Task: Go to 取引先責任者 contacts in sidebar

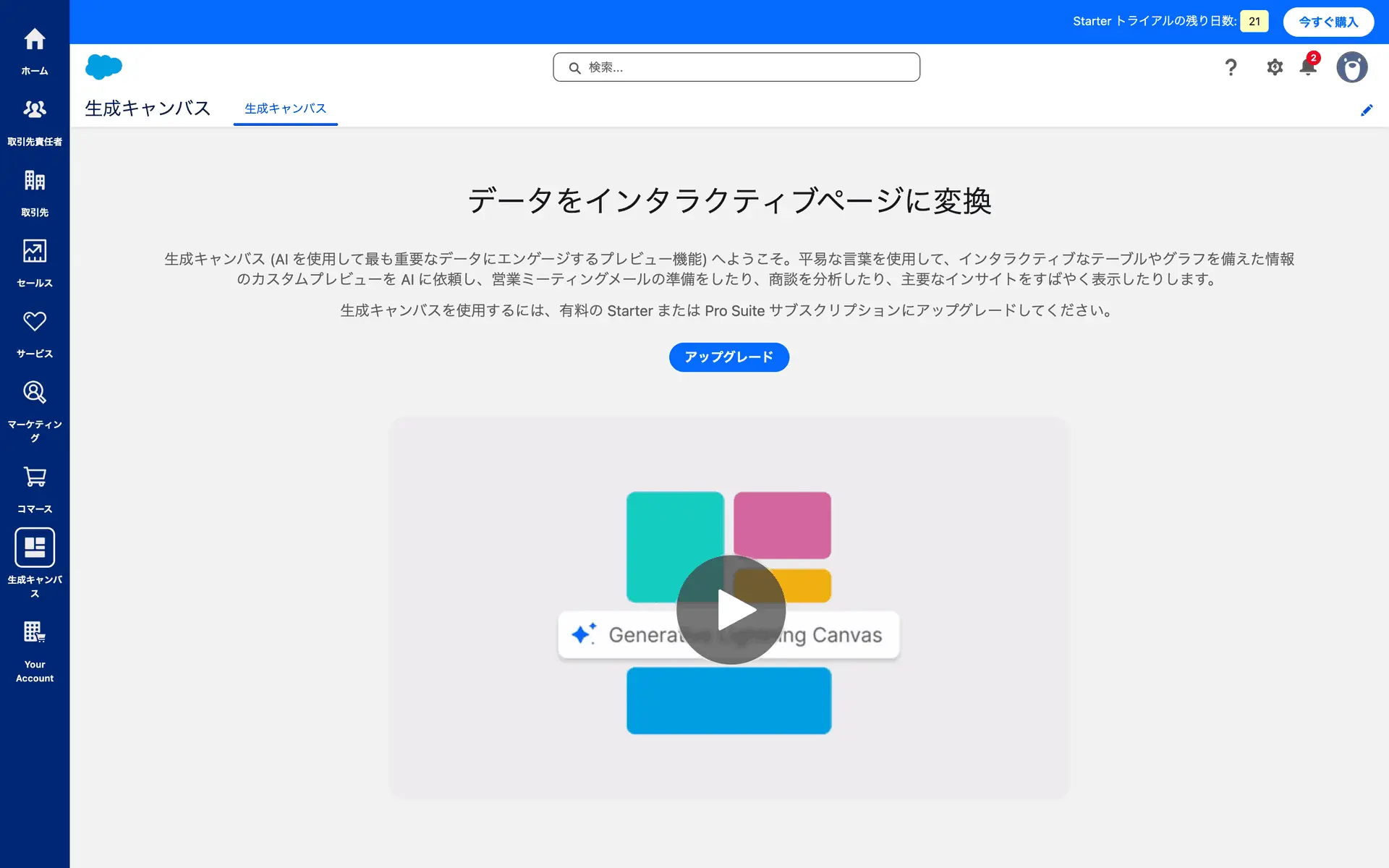Action: tap(35, 119)
